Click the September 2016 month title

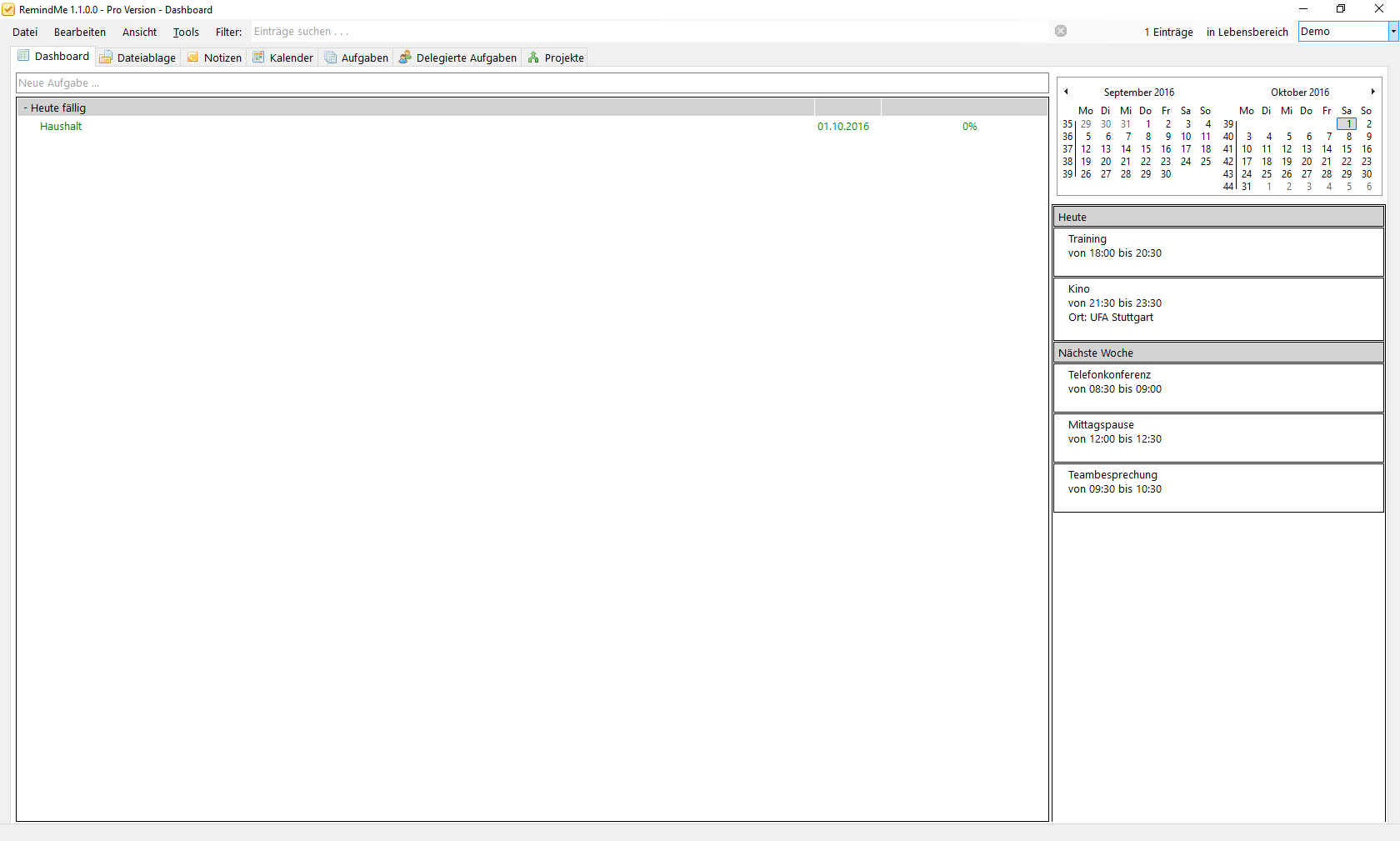tap(1139, 93)
